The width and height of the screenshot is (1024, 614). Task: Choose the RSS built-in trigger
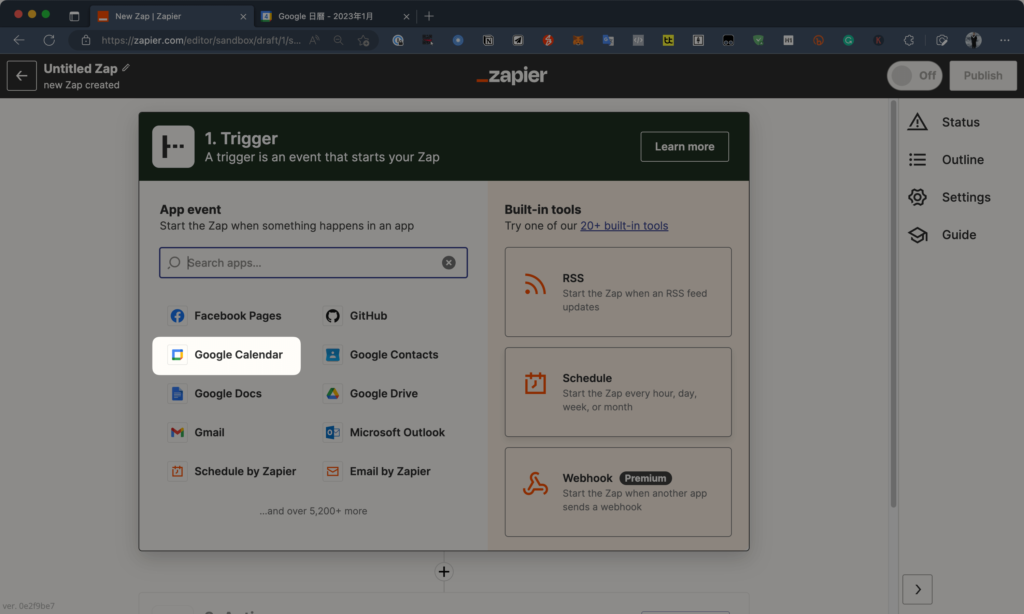tap(618, 292)
